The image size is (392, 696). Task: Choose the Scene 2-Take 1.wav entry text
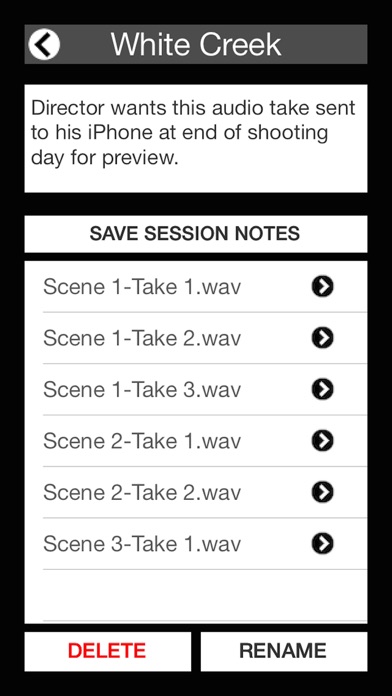tap(142, 441)
